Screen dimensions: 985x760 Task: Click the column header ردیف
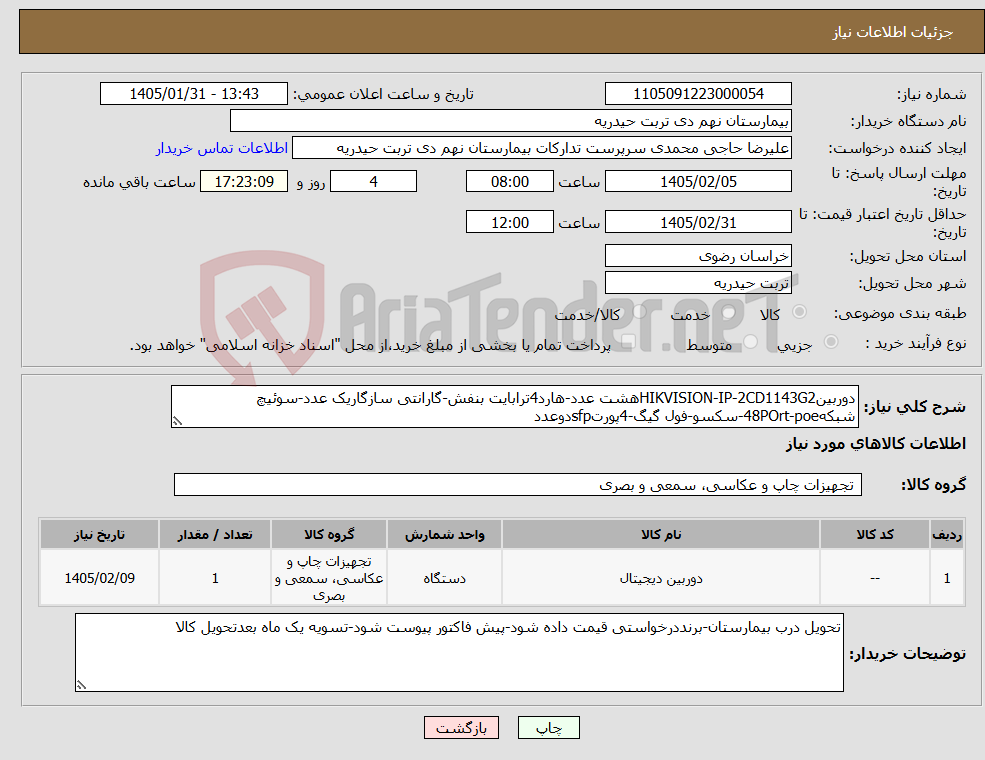coord(947,535)
